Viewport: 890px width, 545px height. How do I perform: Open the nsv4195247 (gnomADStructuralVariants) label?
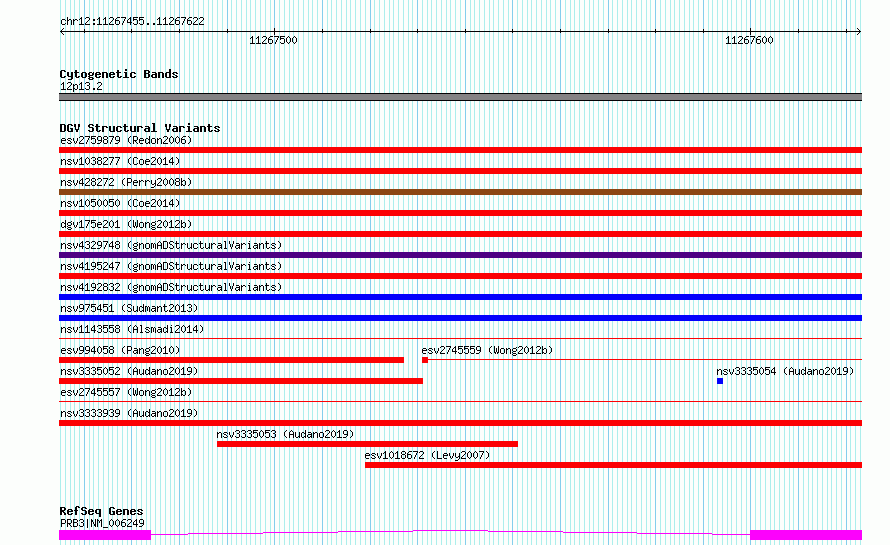click(171, 266)
